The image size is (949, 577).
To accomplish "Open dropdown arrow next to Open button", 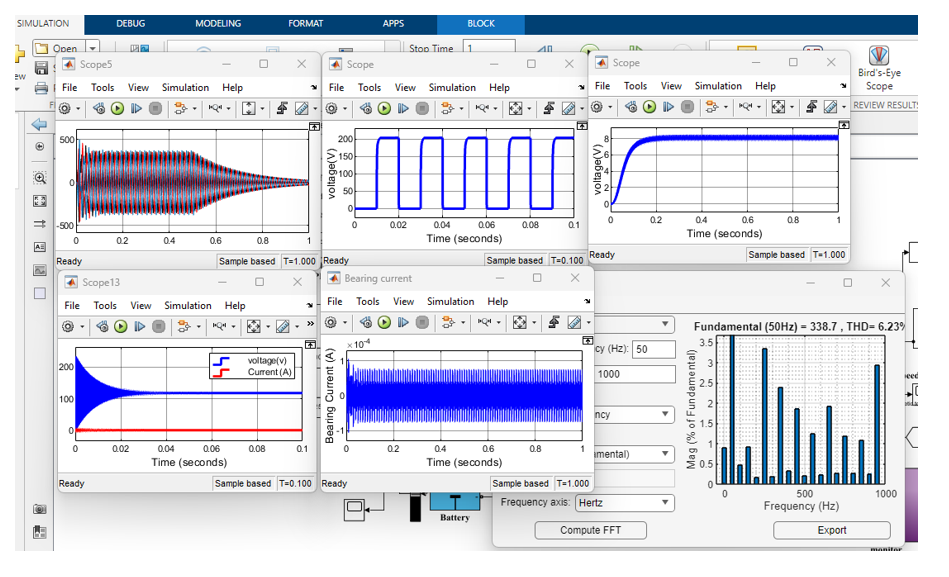I will click(93, 48).
